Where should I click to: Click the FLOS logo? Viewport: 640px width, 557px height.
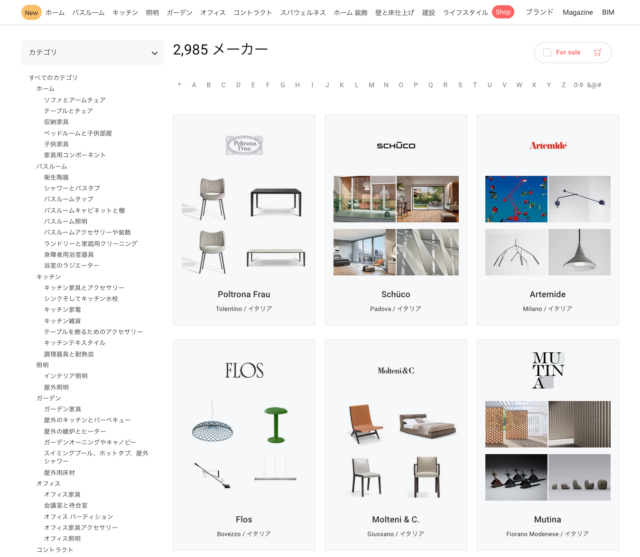[x=244, y=371]
